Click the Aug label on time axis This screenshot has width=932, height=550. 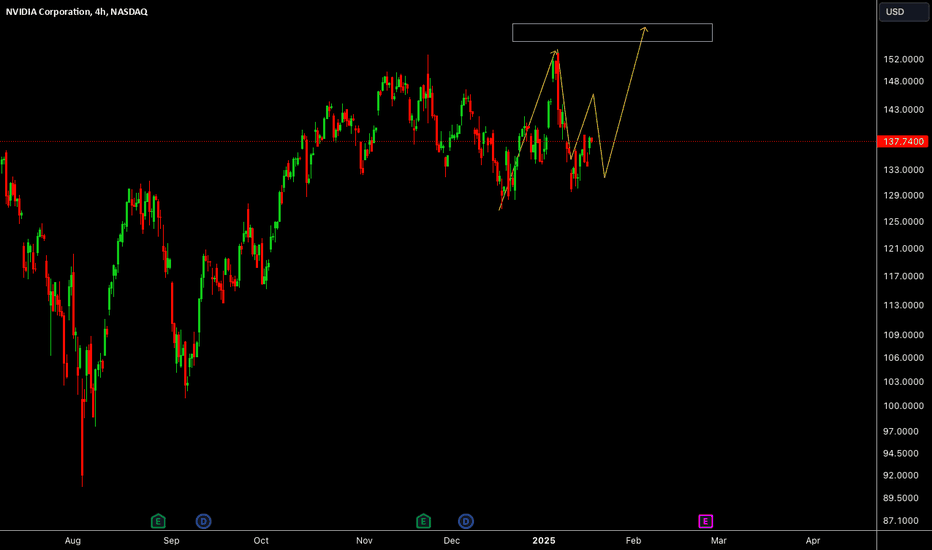73,540
